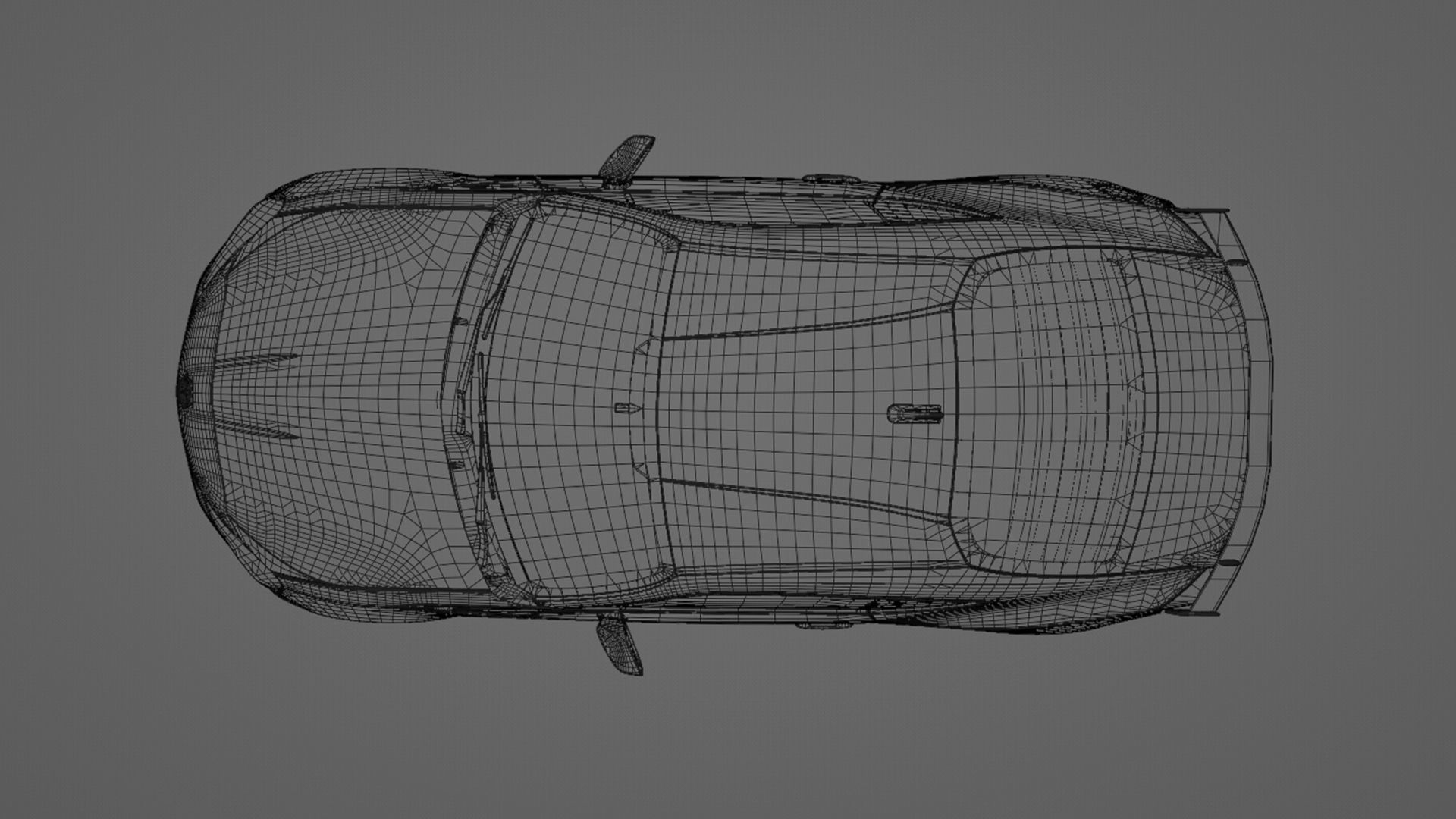Screen dimensions: 1456x819
Task: Click the top door handle on the side
Action: coord(832,178)
